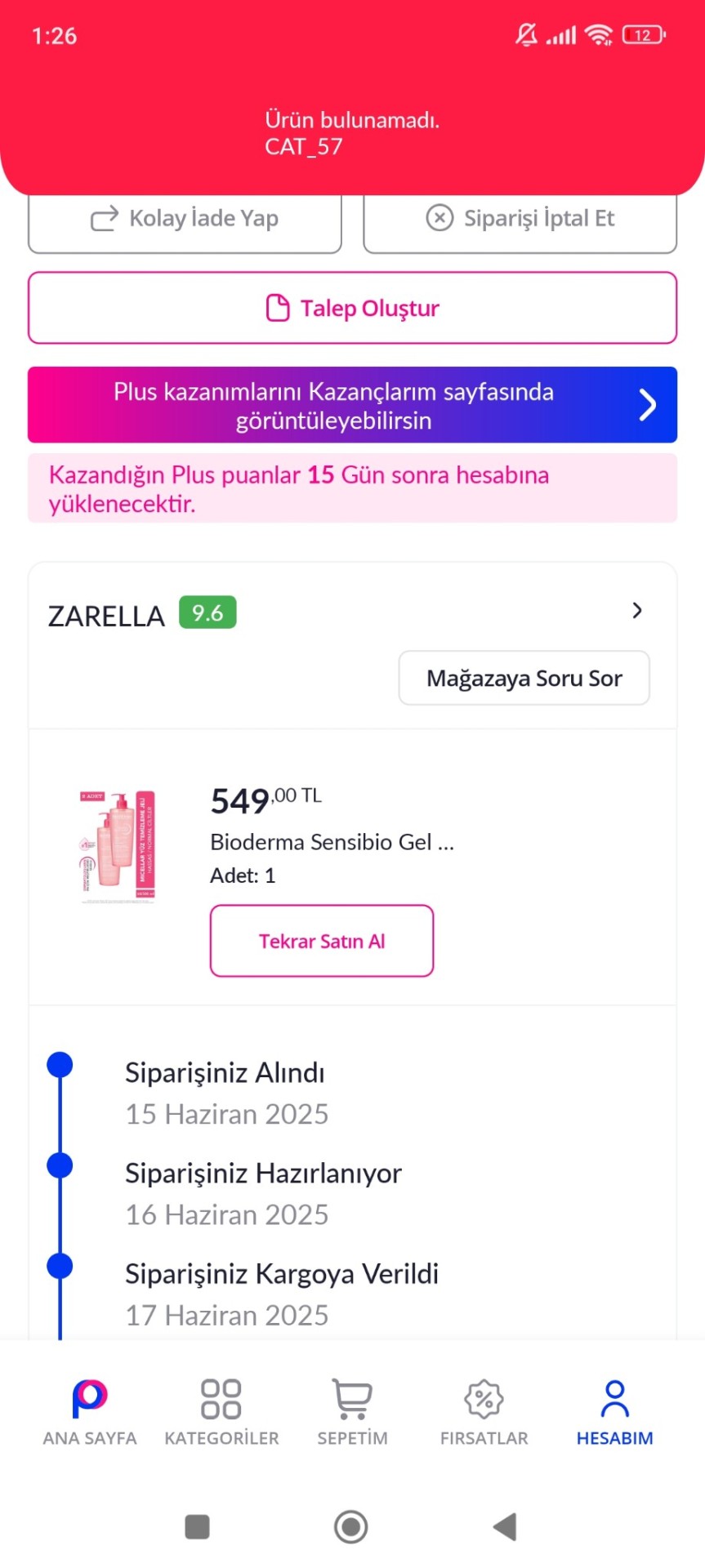Click Kolay İade Yap button

click(x=185, y=219)
